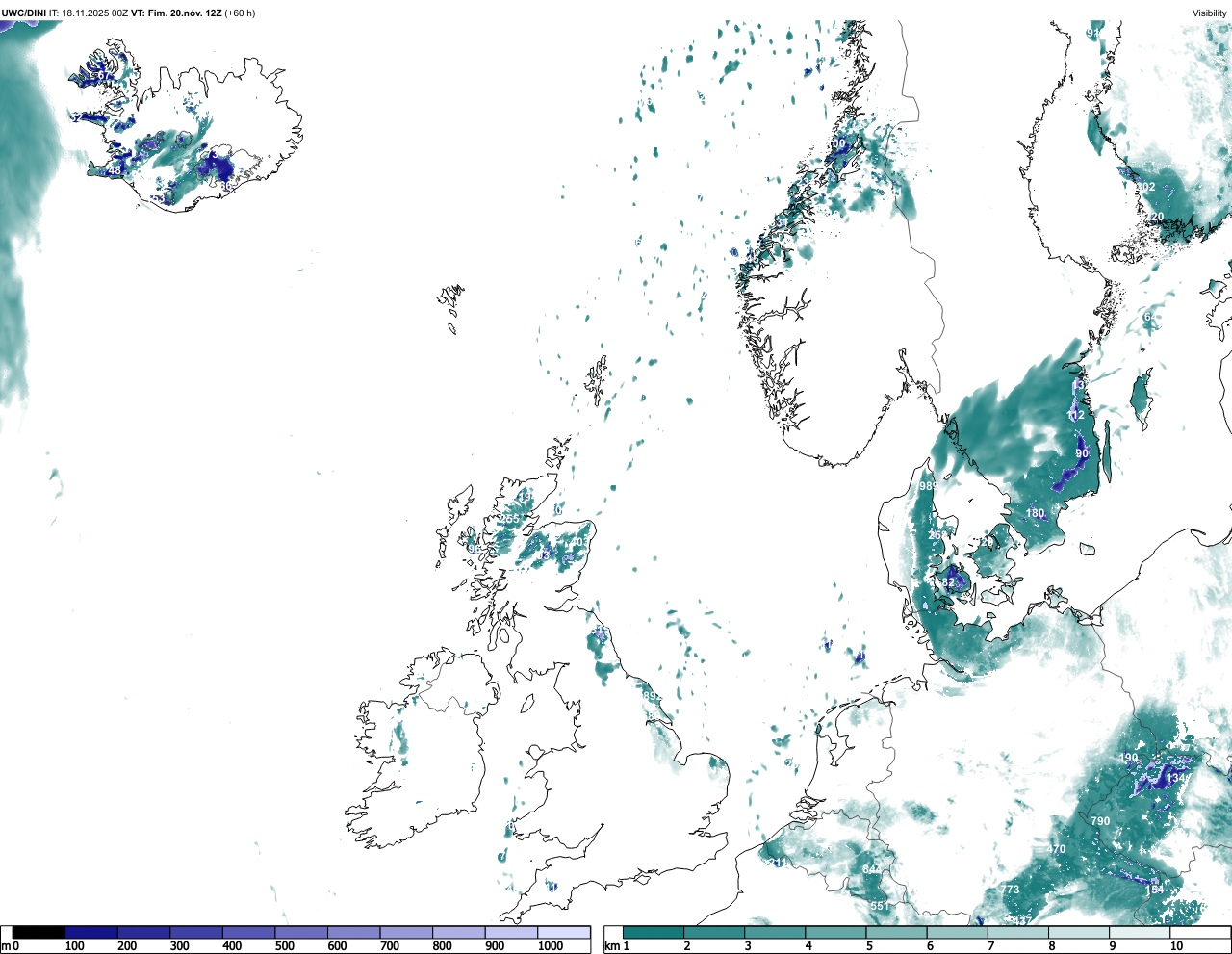Click the dark blue 100–200 m legend swatch
1232x954 pixels.
coord(91,932)
